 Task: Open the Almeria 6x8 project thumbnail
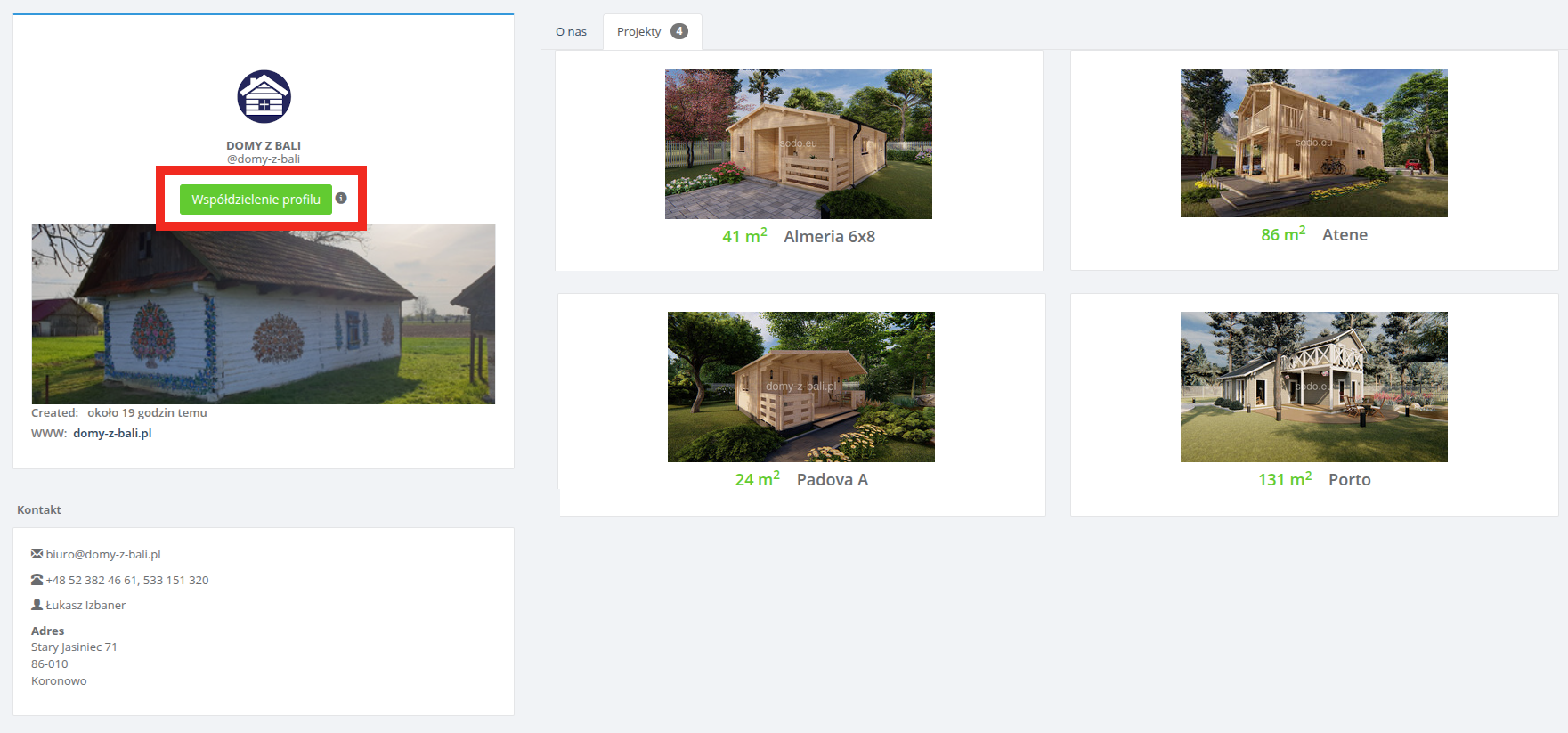point(798,143)
